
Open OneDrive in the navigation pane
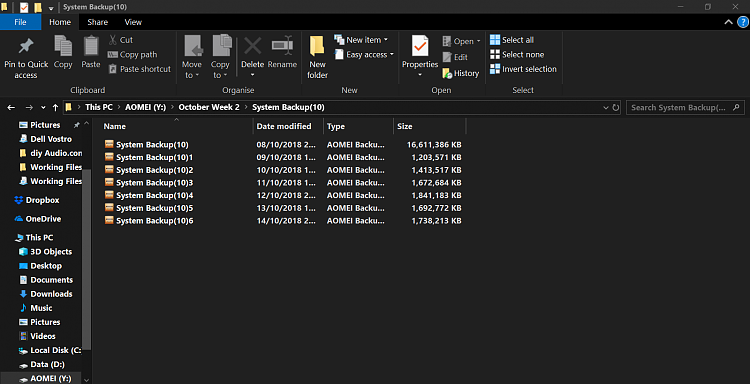(38, 219)
